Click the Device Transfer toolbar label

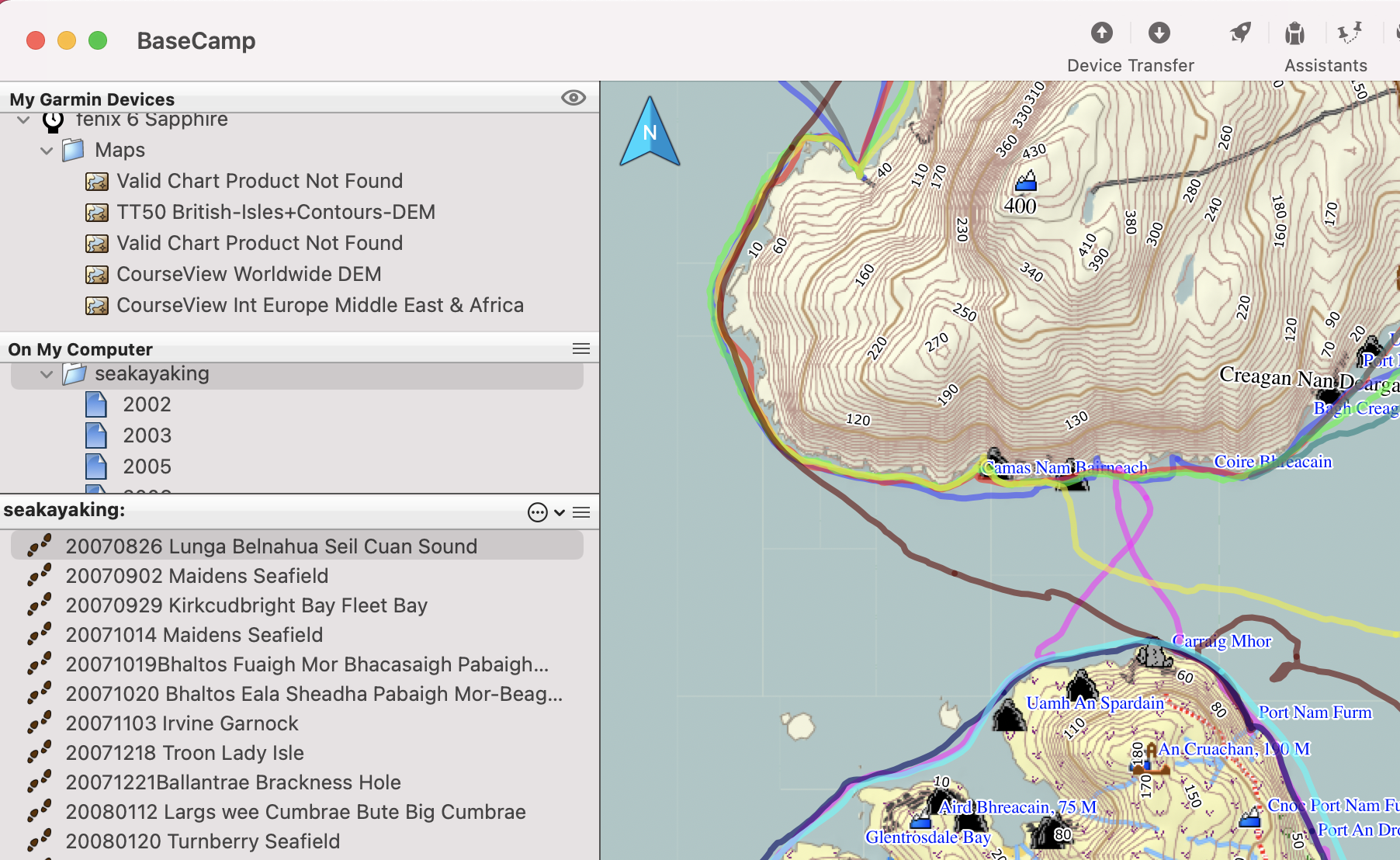point(1131,65)
